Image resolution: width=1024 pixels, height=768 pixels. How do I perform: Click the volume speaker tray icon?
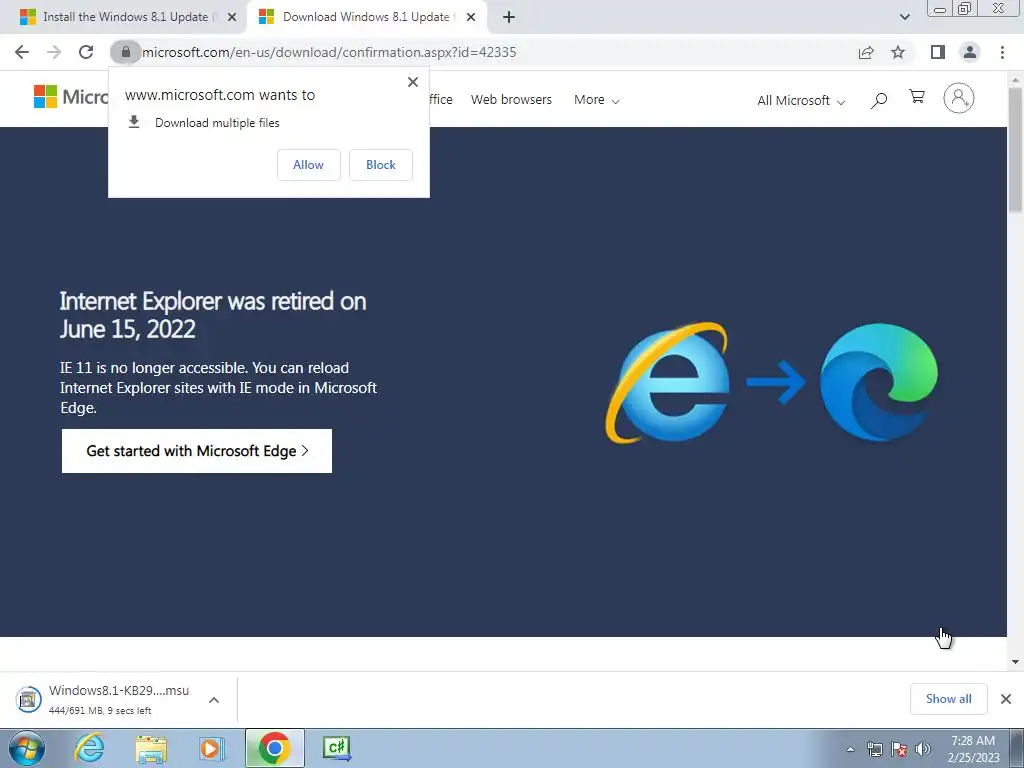pyautogui.click(x=923, y=749)
